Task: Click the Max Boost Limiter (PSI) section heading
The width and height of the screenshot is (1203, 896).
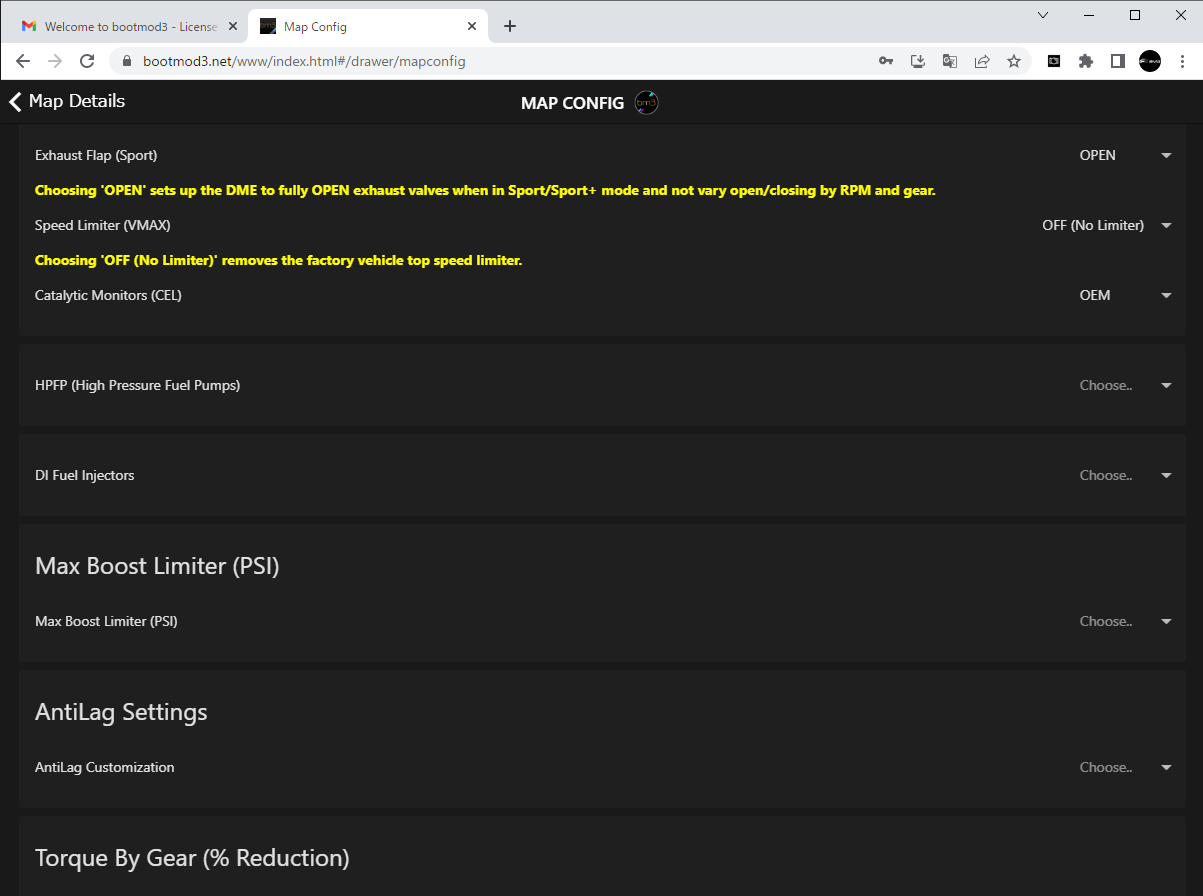Action: coord(157,566)
